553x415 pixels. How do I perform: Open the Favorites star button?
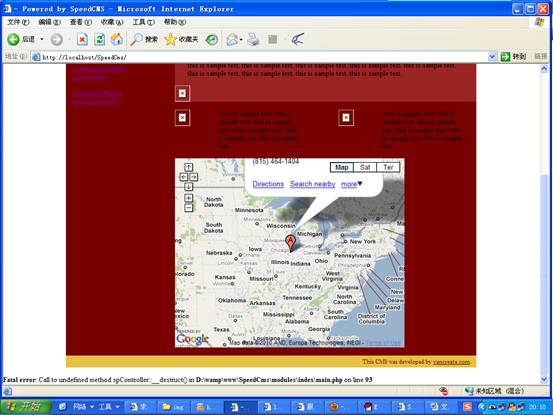[x=181, y=39]
